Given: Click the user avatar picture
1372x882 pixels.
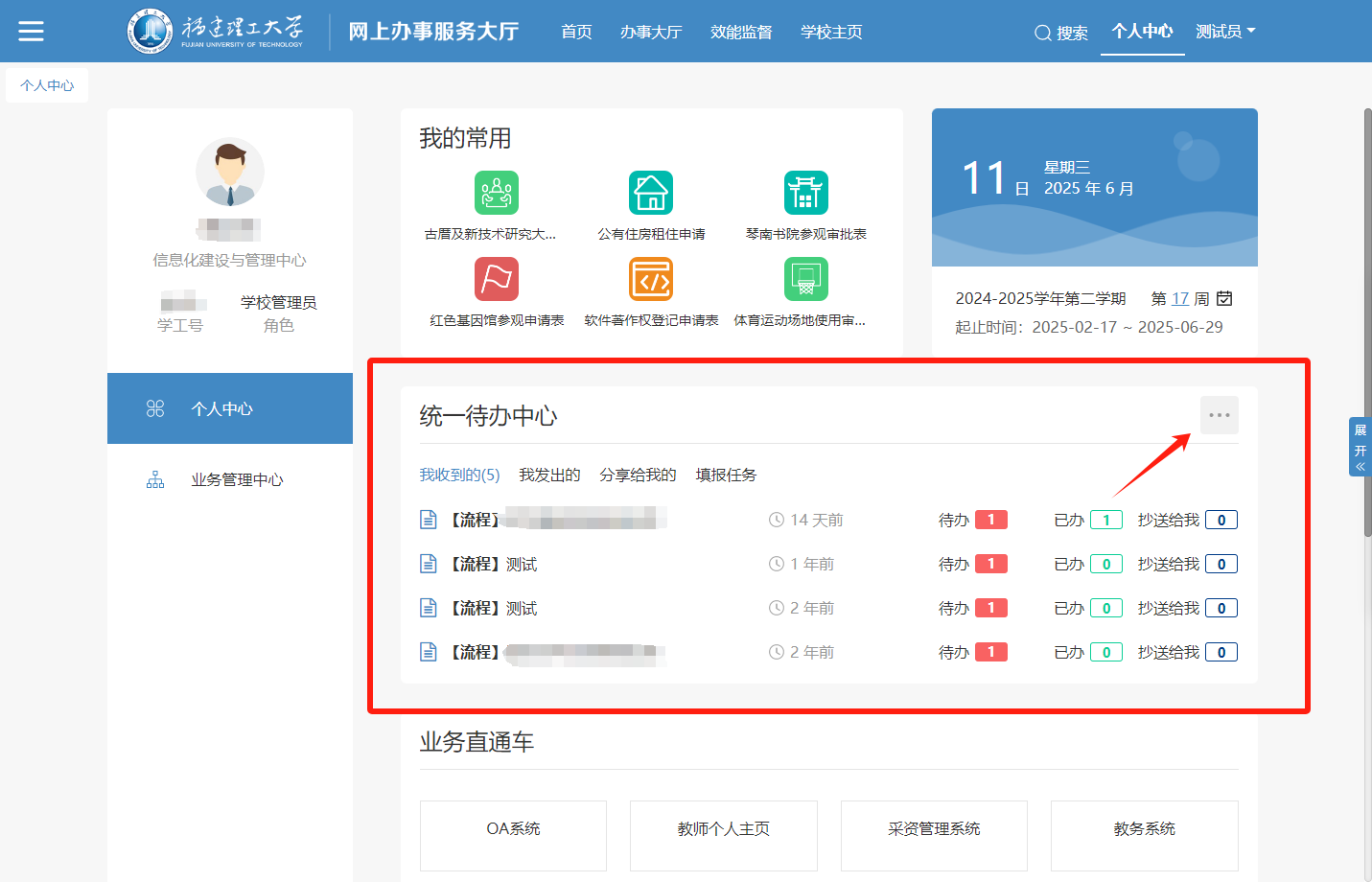Looking at the screenshot, I should [x=230, y=173].
